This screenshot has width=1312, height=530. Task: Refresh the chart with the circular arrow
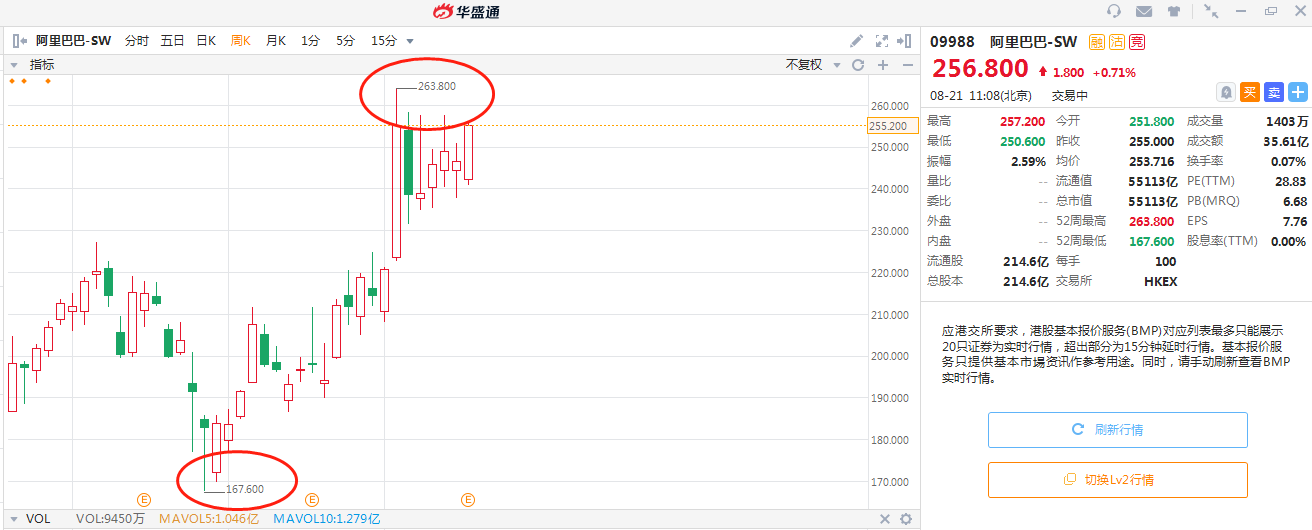click(x=857, y=64)
